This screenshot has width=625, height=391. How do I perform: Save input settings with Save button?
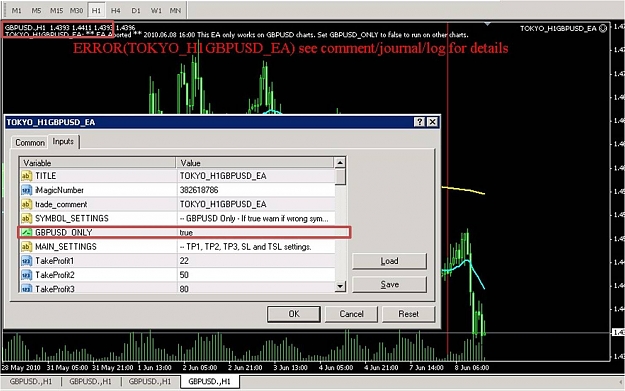[389, 285]
